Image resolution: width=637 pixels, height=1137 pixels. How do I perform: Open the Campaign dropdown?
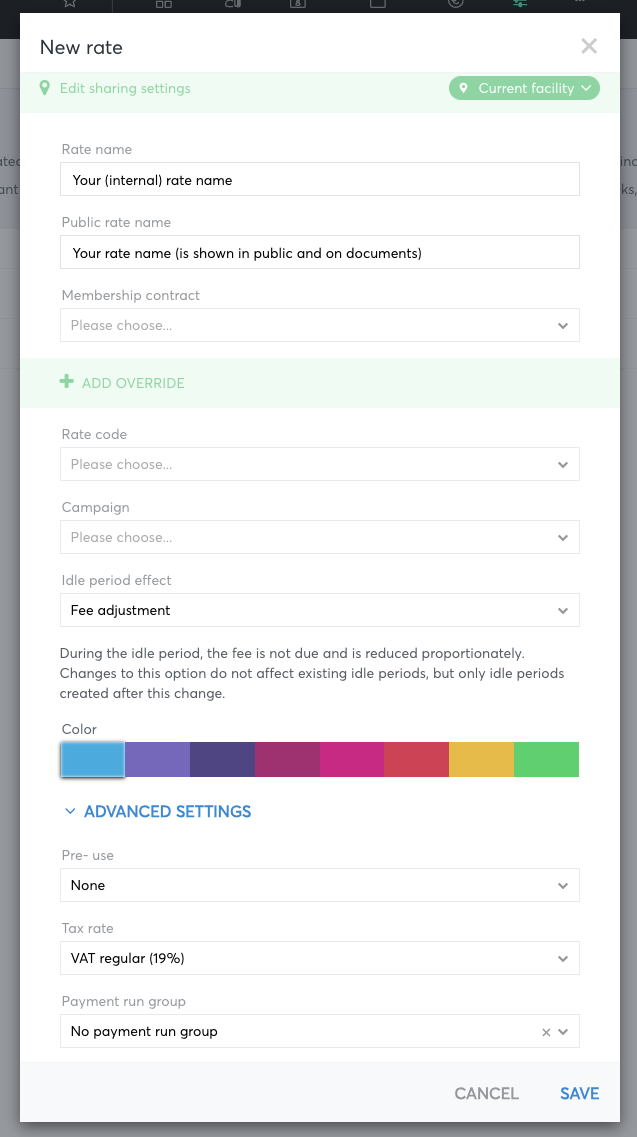(x=320, y=537)
